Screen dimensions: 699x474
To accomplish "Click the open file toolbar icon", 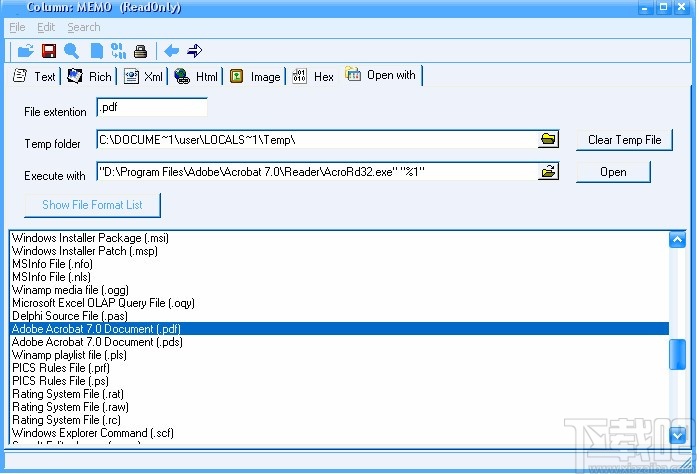I will (x=26, y=51).
